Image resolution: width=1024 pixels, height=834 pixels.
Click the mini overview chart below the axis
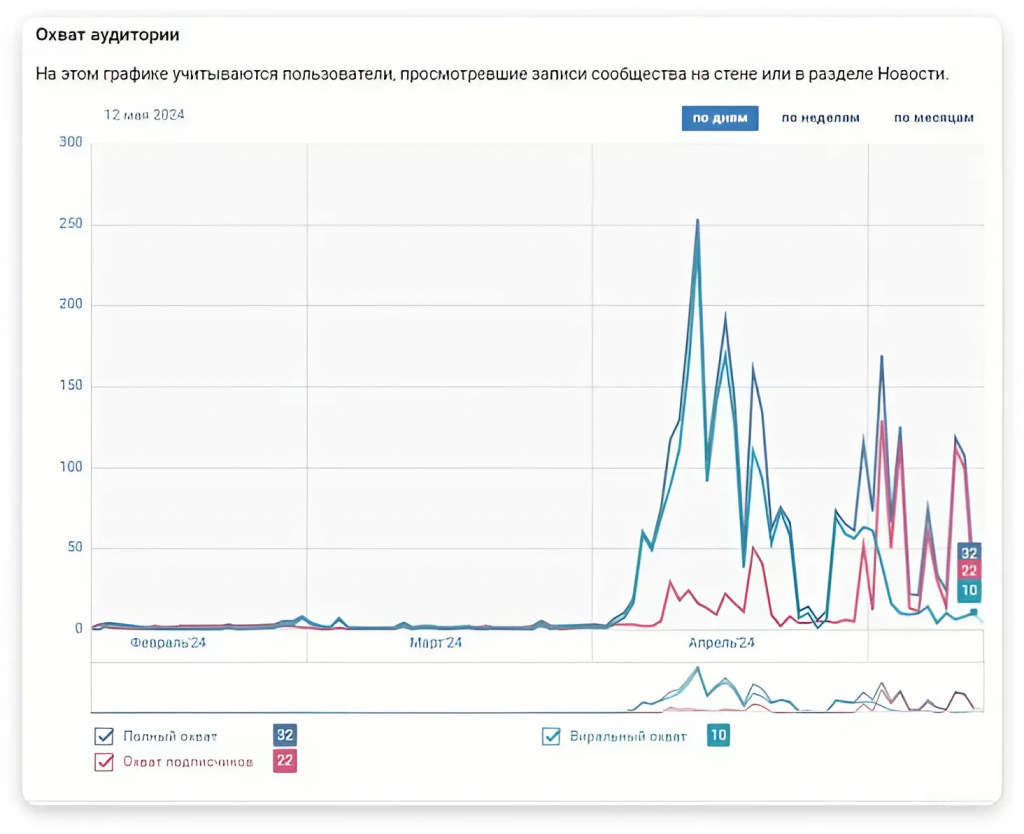537,688
